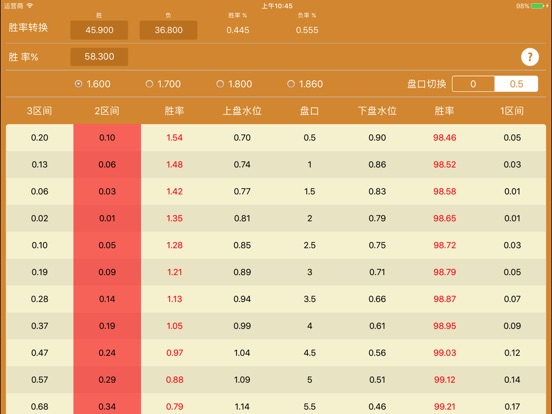This screenshot has width=552, height=414.
Task: Click upper water level cell 0.99
Action: pyautogui.click(x=242, y=326)
